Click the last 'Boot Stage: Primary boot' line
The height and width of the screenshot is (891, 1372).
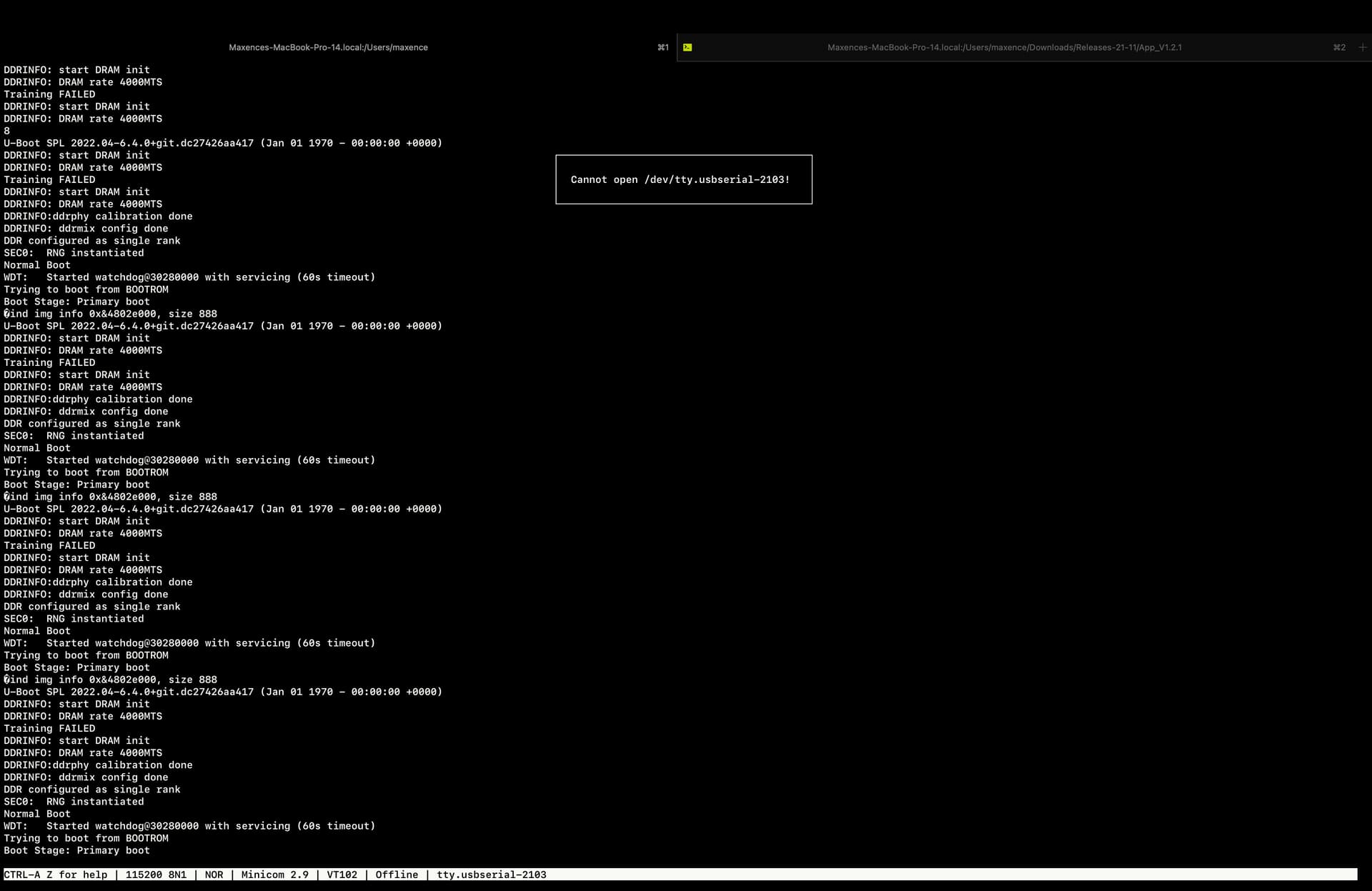click(x=76, y=850)
